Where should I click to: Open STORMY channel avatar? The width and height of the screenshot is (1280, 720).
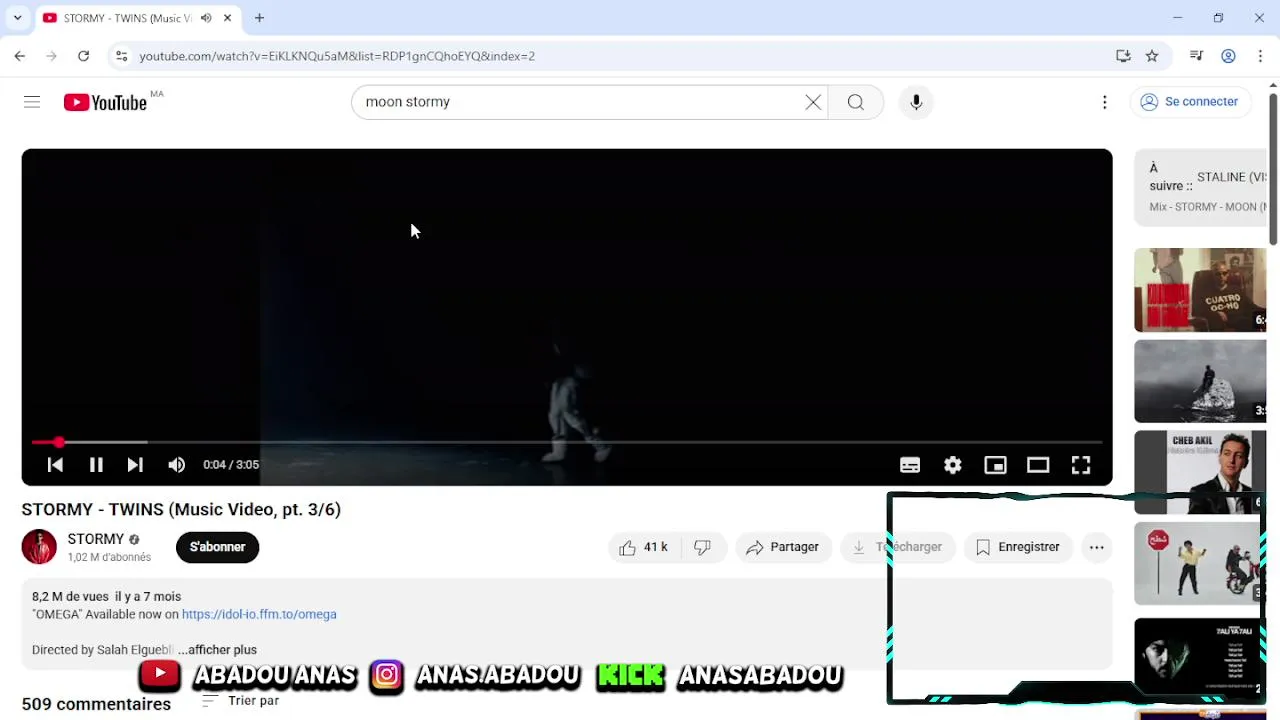pos(39,547)
